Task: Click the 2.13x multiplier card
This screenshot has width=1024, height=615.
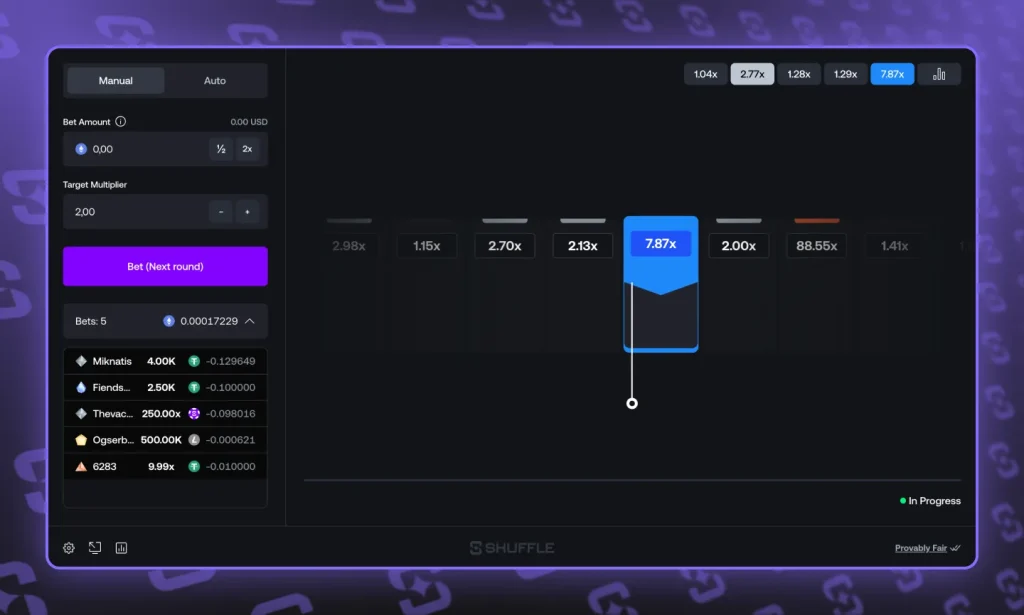Action: click(583, 246)
